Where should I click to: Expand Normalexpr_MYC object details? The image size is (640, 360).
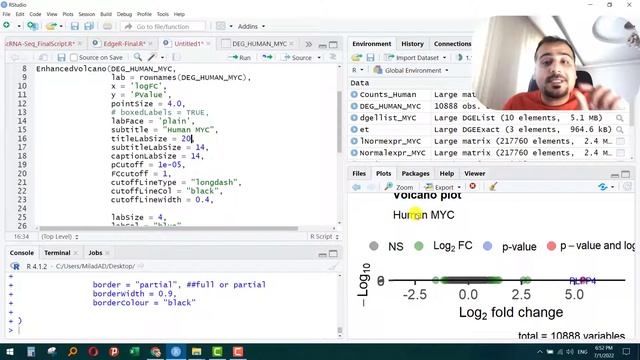[x=354, y=153]
